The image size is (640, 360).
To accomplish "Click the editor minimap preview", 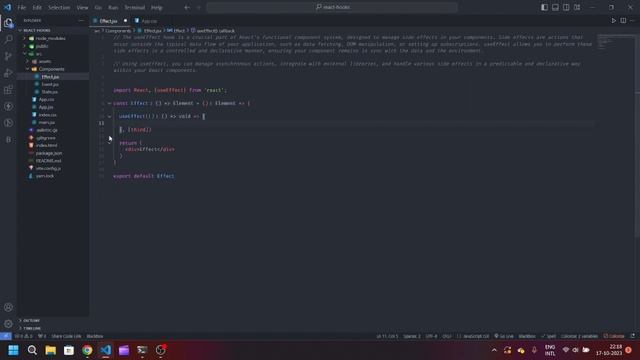I will click(x=616, y=43).
